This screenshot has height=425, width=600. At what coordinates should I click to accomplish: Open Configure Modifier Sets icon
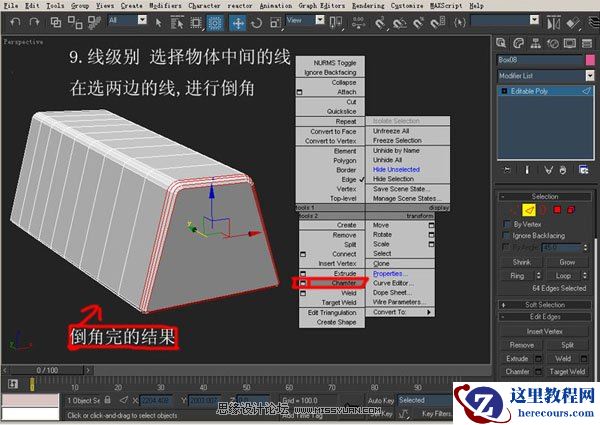click(583, 170)
